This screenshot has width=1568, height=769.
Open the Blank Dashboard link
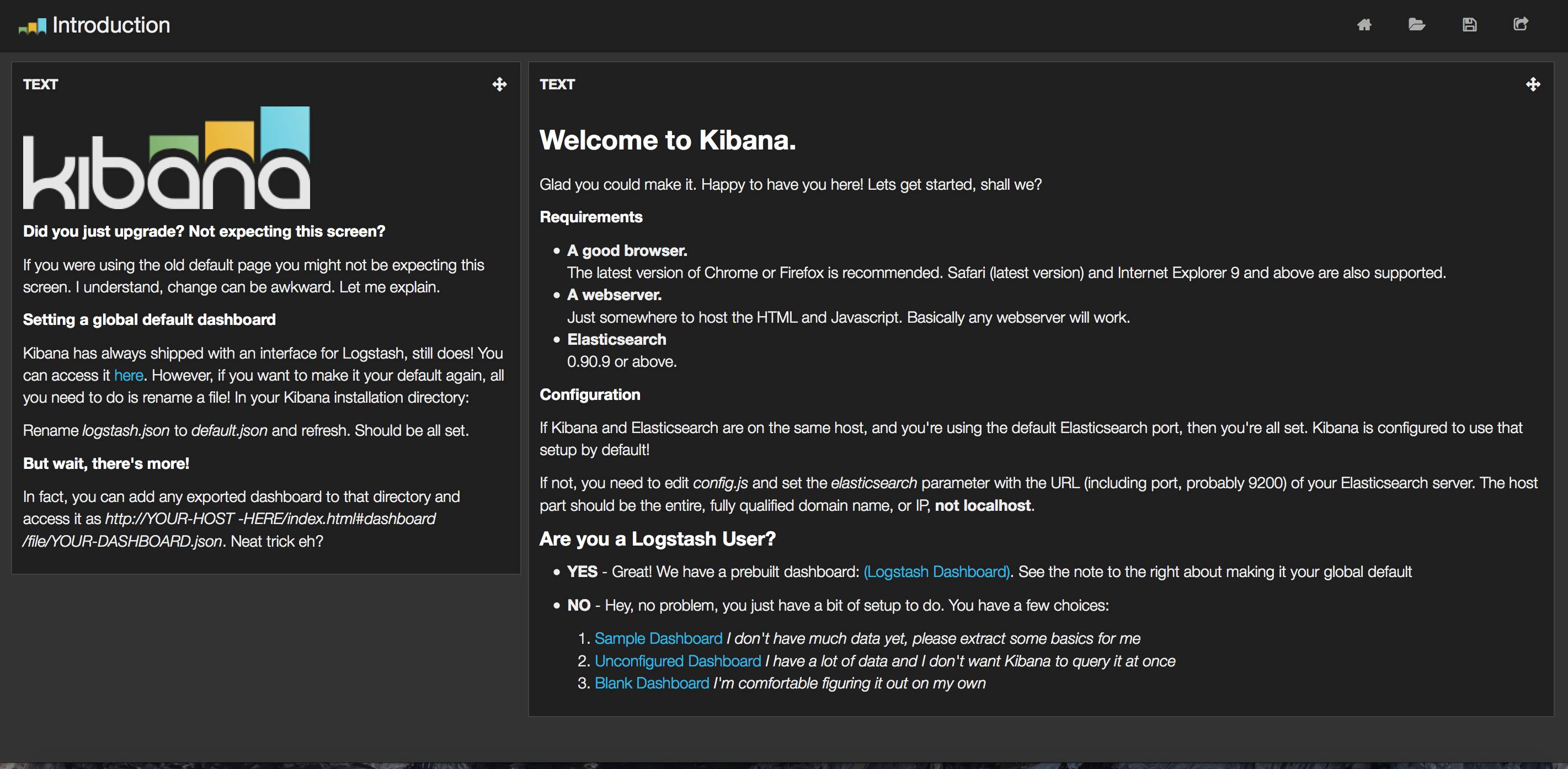651,683
